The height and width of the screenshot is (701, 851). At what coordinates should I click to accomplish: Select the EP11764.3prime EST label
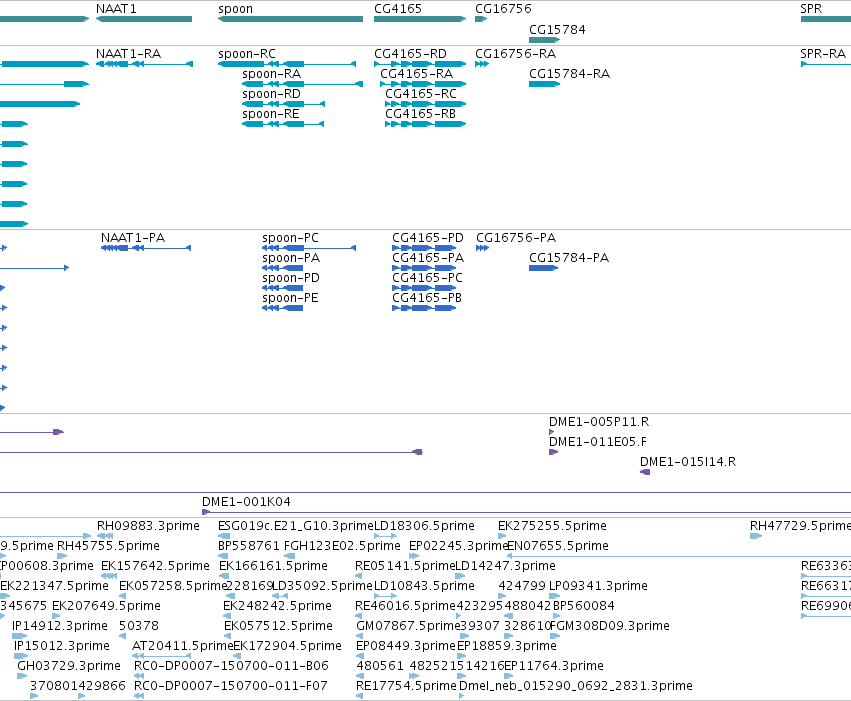tap(554, 666)
